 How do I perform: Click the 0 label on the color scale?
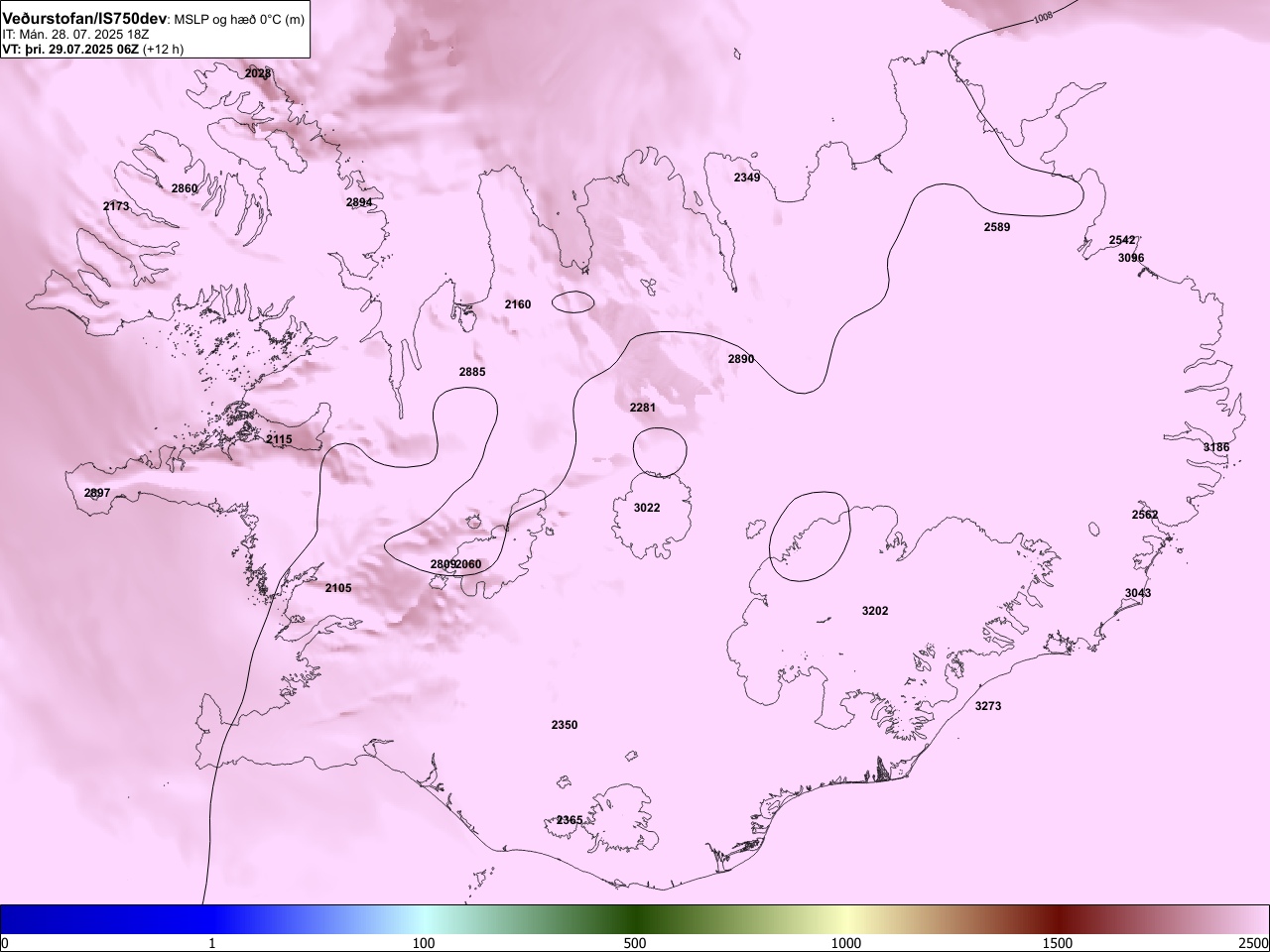click(x=5, y=943)
